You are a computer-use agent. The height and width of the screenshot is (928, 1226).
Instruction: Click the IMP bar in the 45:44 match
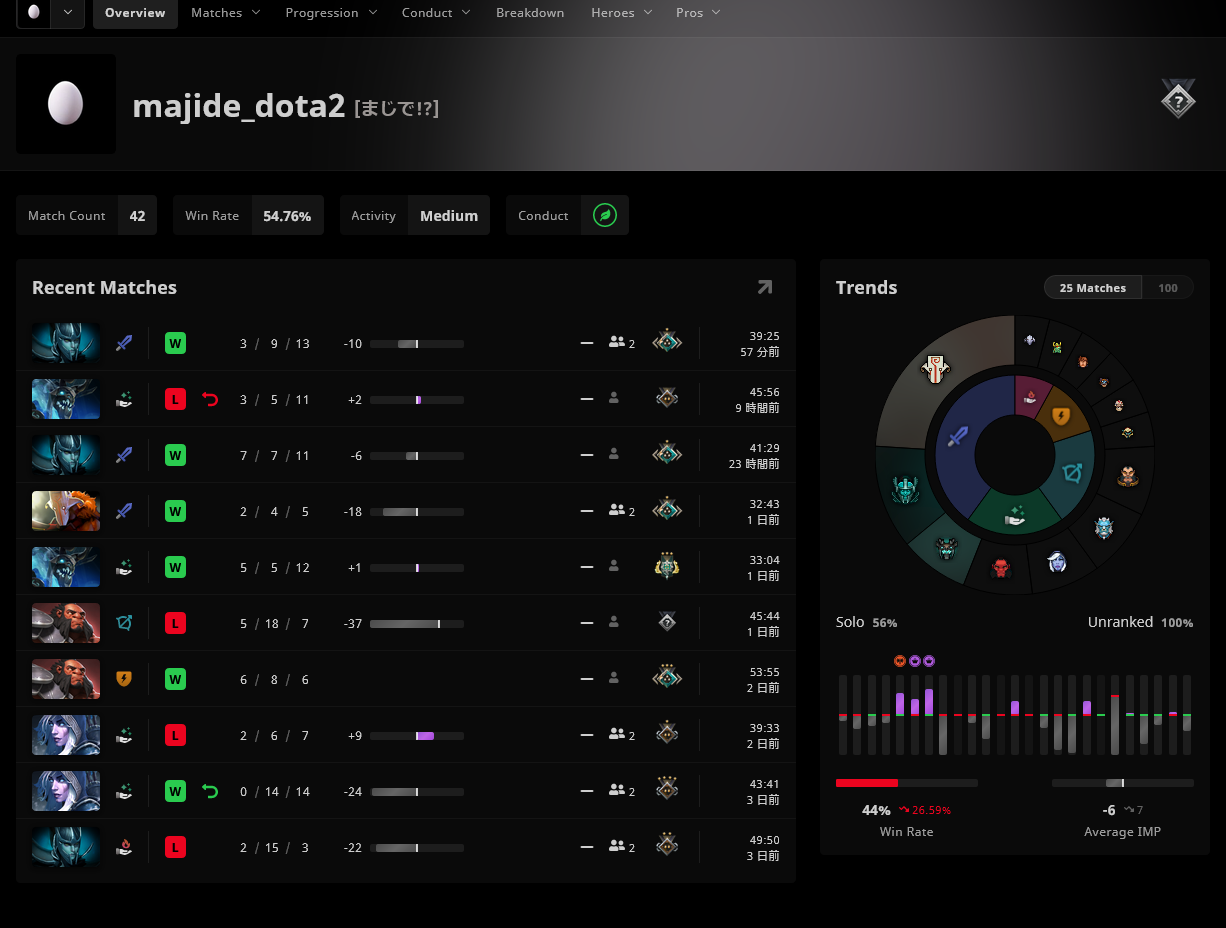coord(417,623)
